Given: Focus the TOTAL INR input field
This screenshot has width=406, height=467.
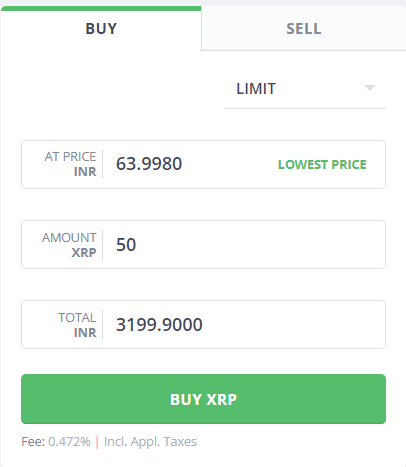Looking at the screenshot, I should click(203, 324).
